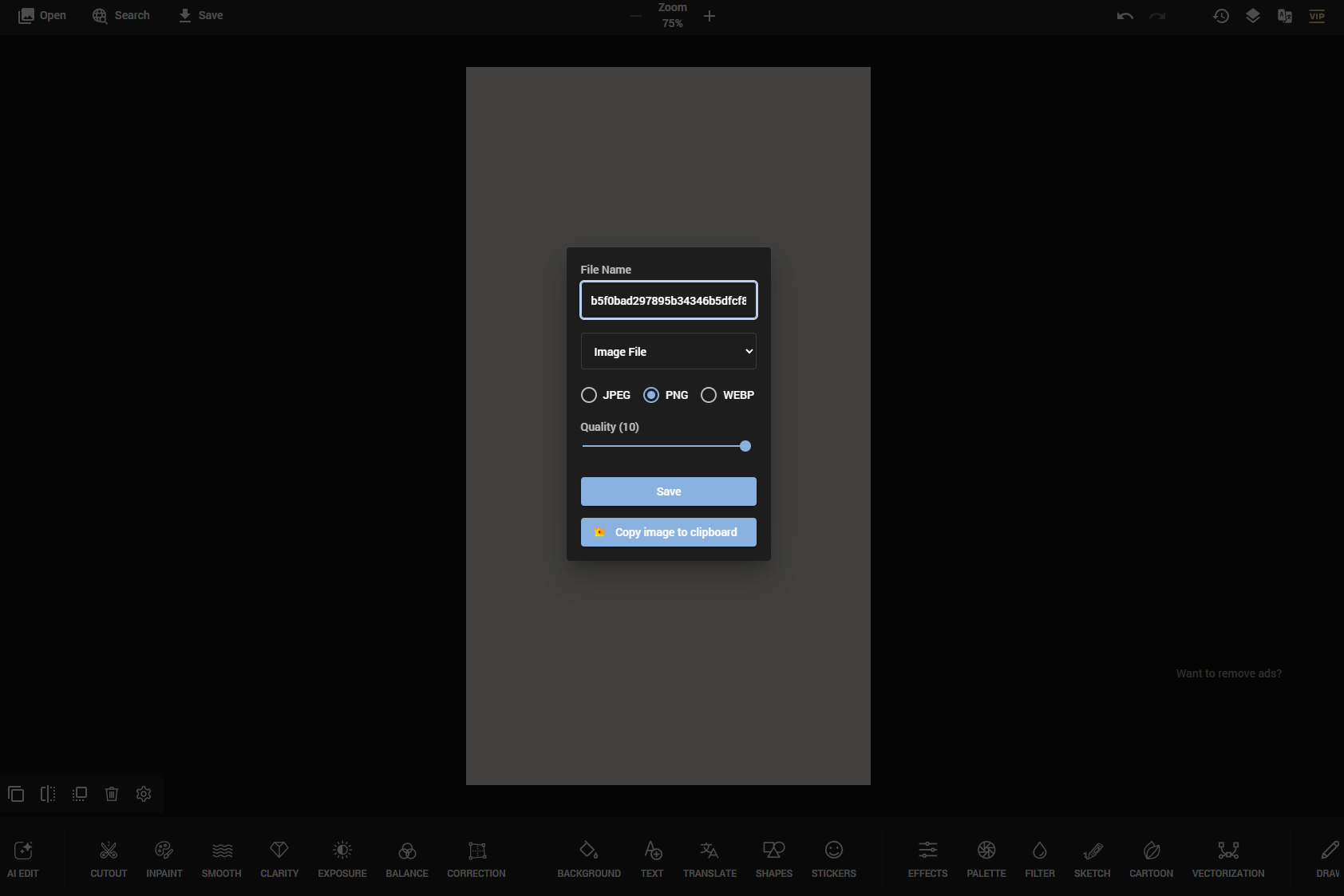Apply the Cartoon tool
1344x896 pixels.
(x=1152, y=859)
